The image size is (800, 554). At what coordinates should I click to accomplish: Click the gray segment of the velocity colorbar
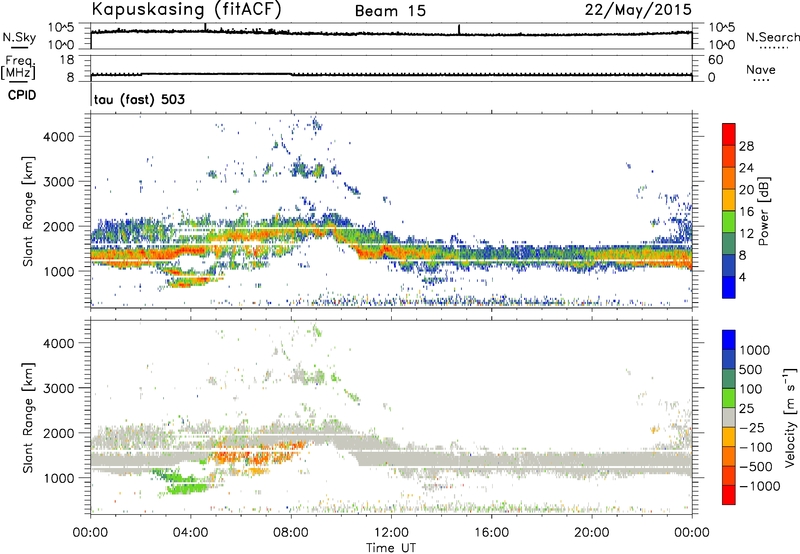pyautogui.click(x=729, y=417)
